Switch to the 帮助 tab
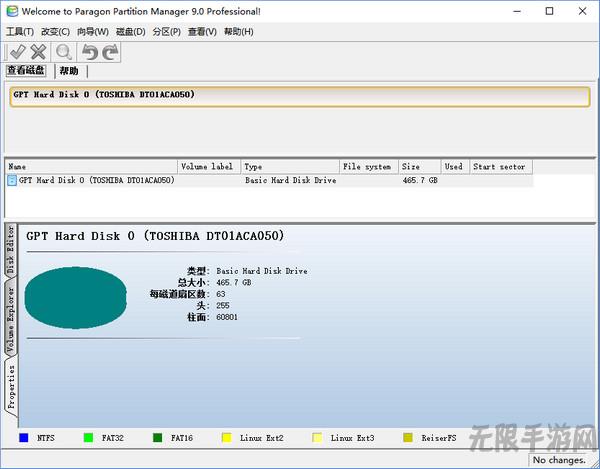 [69, 71]
